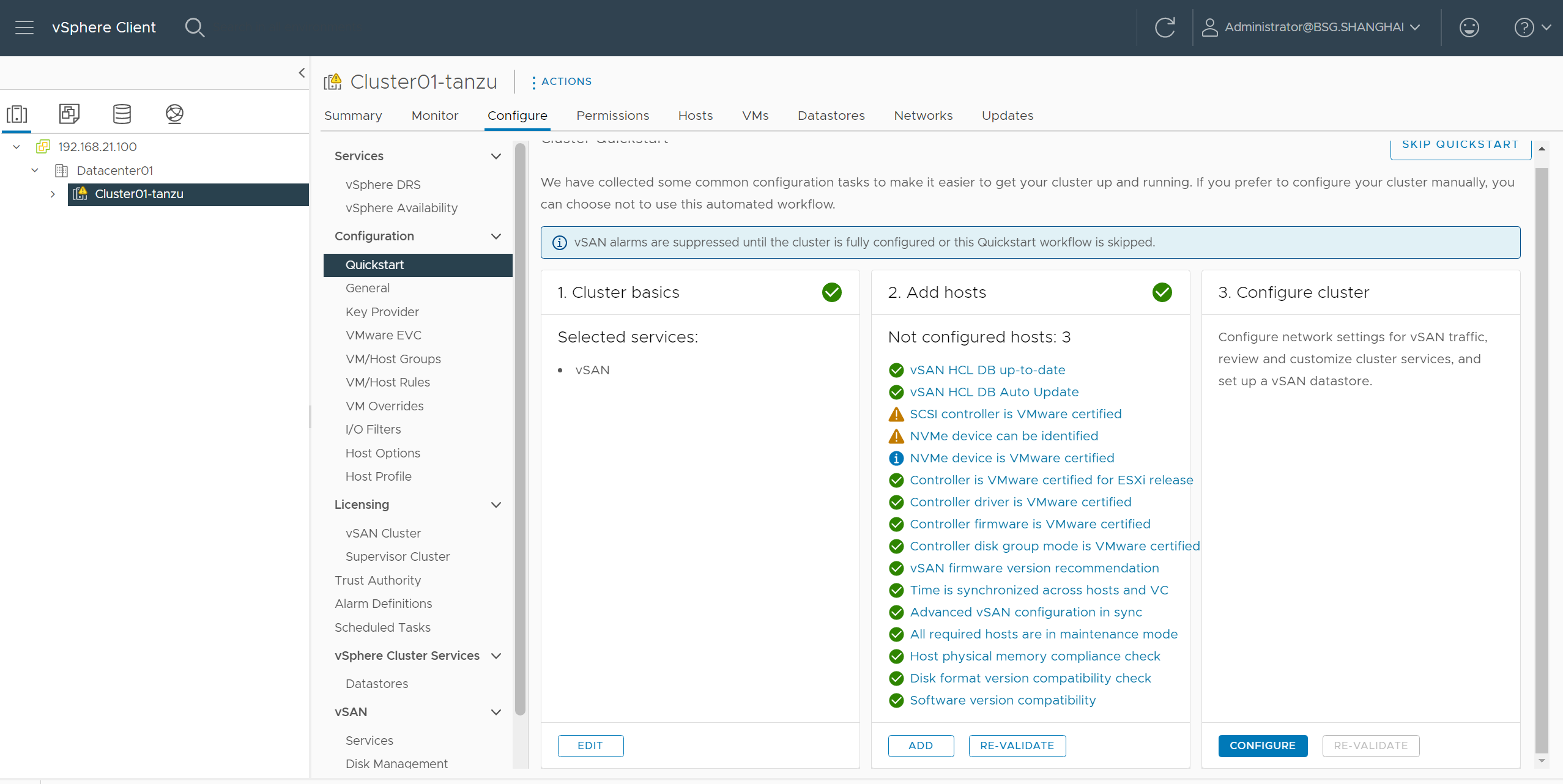1563x784 pixels.
Task: Click the Datacenter01 datacenter icon
Action: coord(61,171)
